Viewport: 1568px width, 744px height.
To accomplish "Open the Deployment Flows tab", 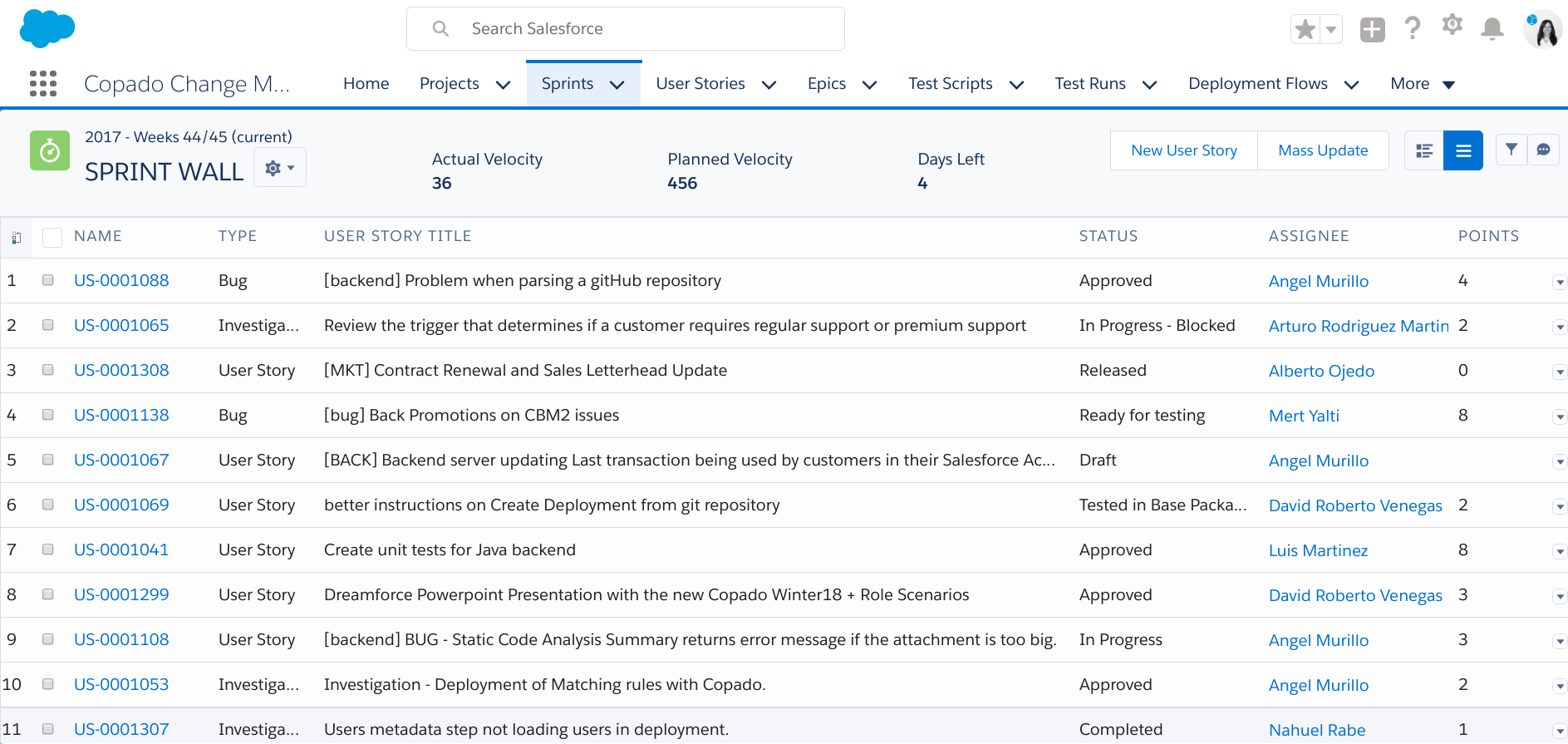I will click(x=1258, y=83).
